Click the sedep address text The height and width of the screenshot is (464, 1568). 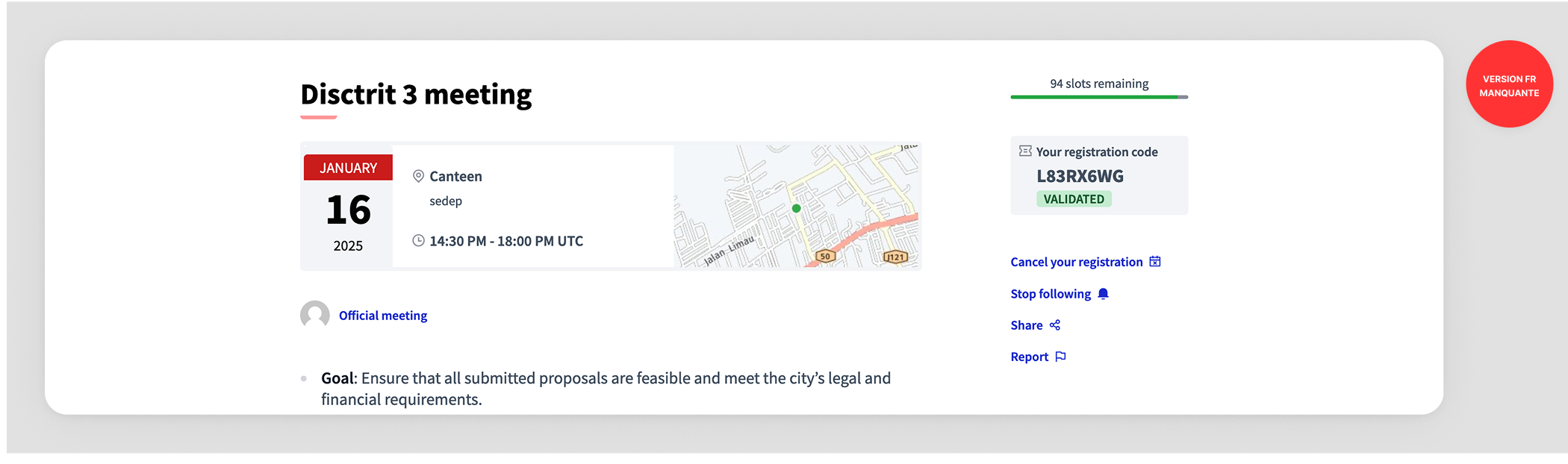(x=446, y=201)
